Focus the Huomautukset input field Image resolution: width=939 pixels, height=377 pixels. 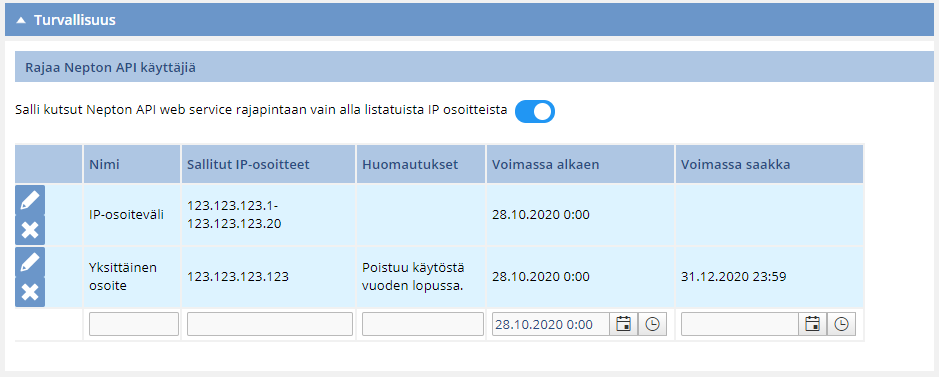pyautogui.click(x=423, y=324)
